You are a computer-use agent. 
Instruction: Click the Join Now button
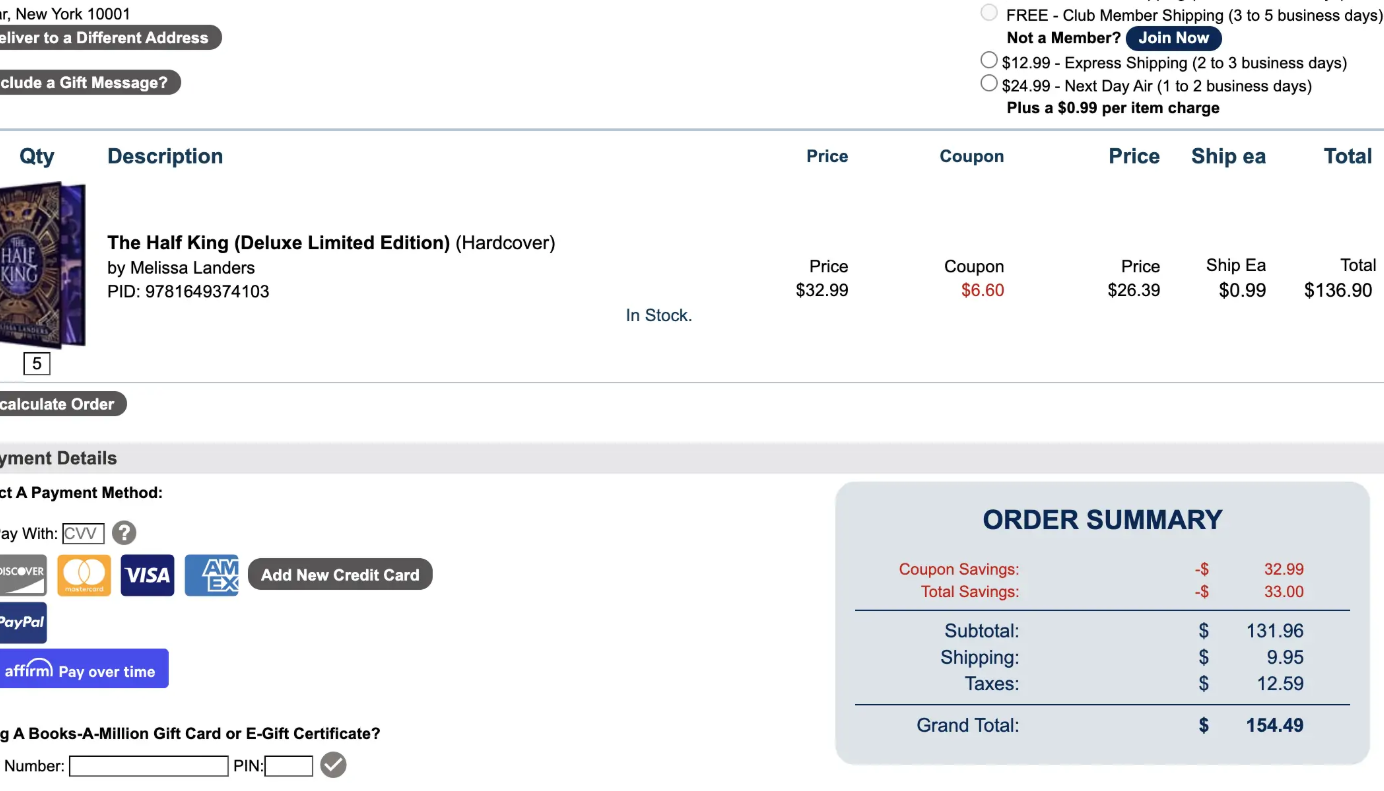(x=1173, y=38)
